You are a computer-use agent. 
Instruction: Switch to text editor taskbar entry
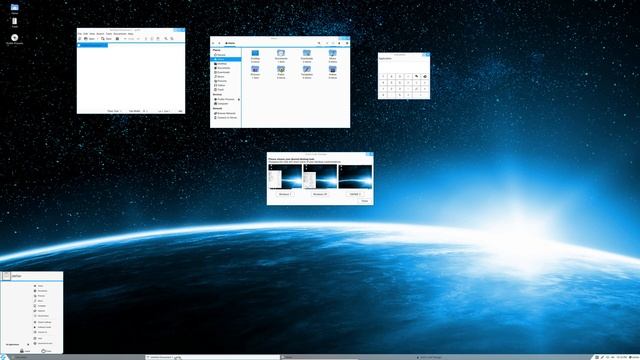212,357
